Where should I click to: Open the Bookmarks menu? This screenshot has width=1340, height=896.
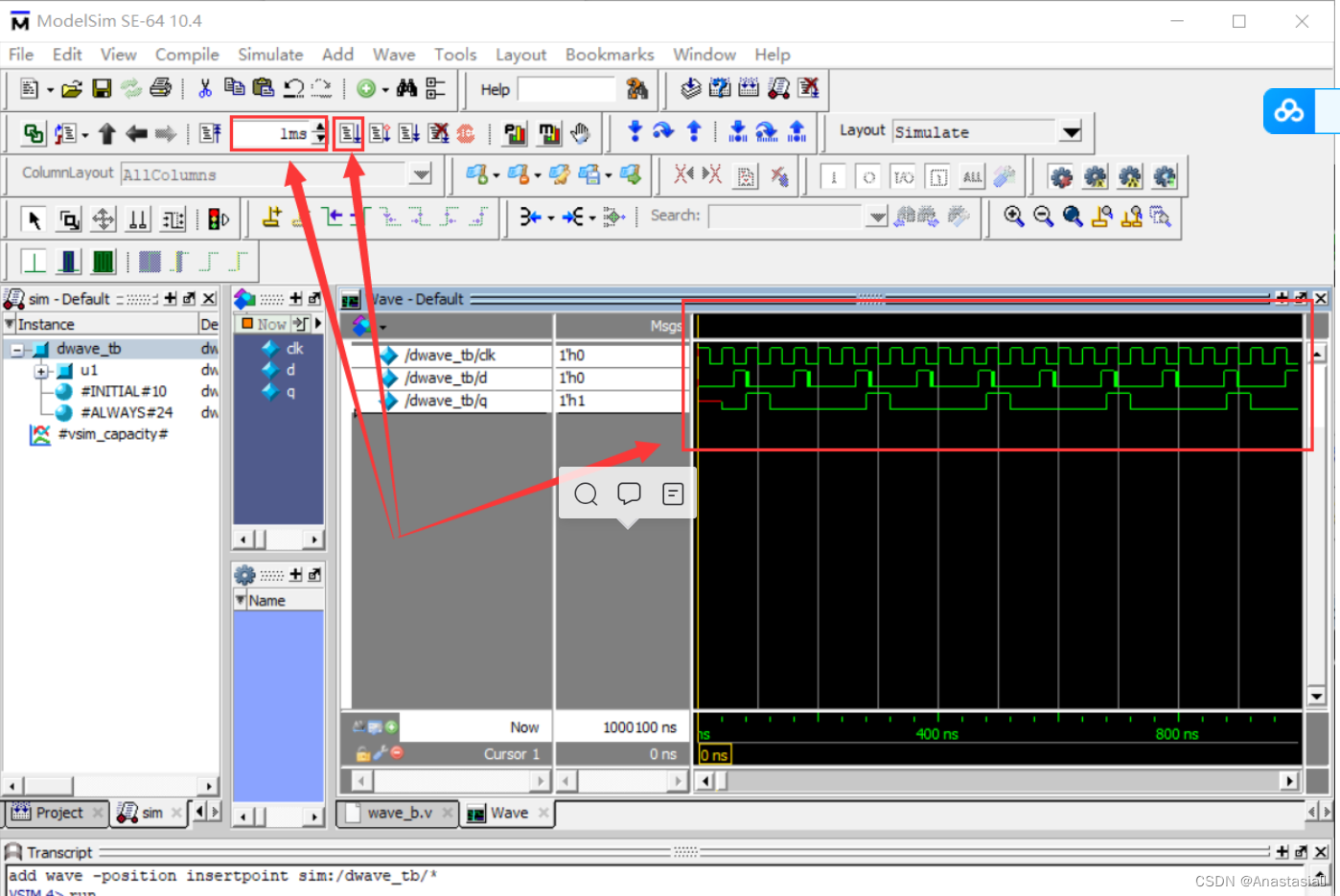click(610, 55)
